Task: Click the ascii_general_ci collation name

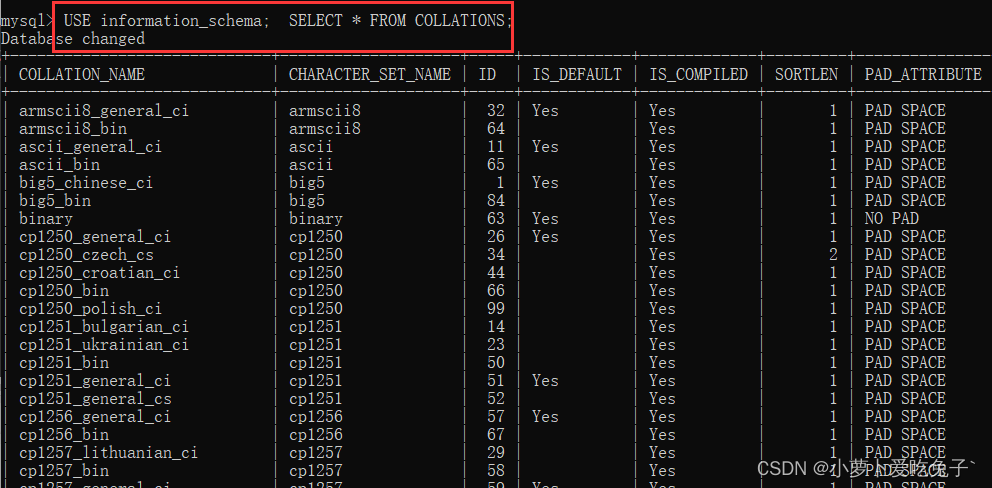Action: pyautogui.click(x=90, y=147)
